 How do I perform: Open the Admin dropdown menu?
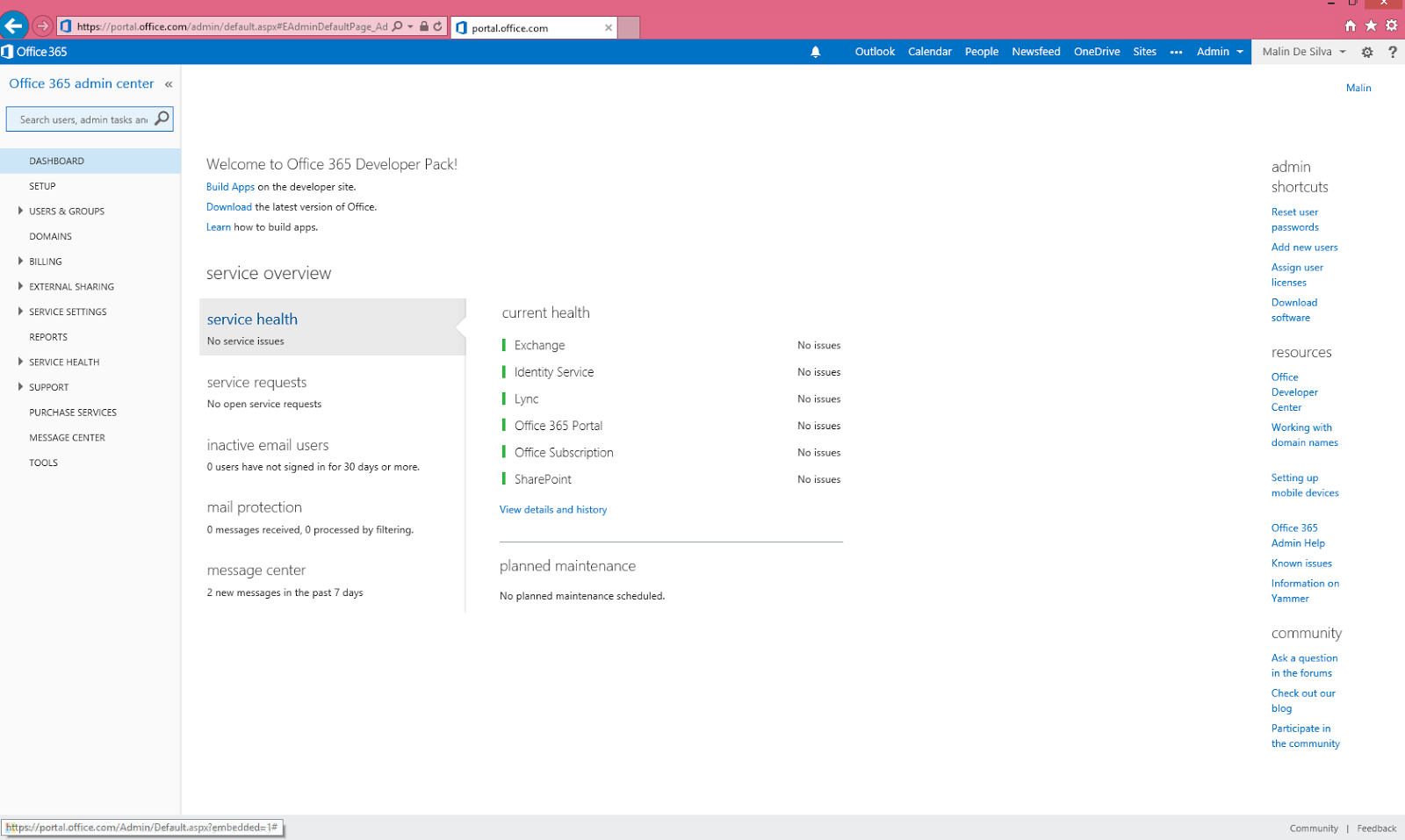pyautogui.click(x=1220, y=52)
